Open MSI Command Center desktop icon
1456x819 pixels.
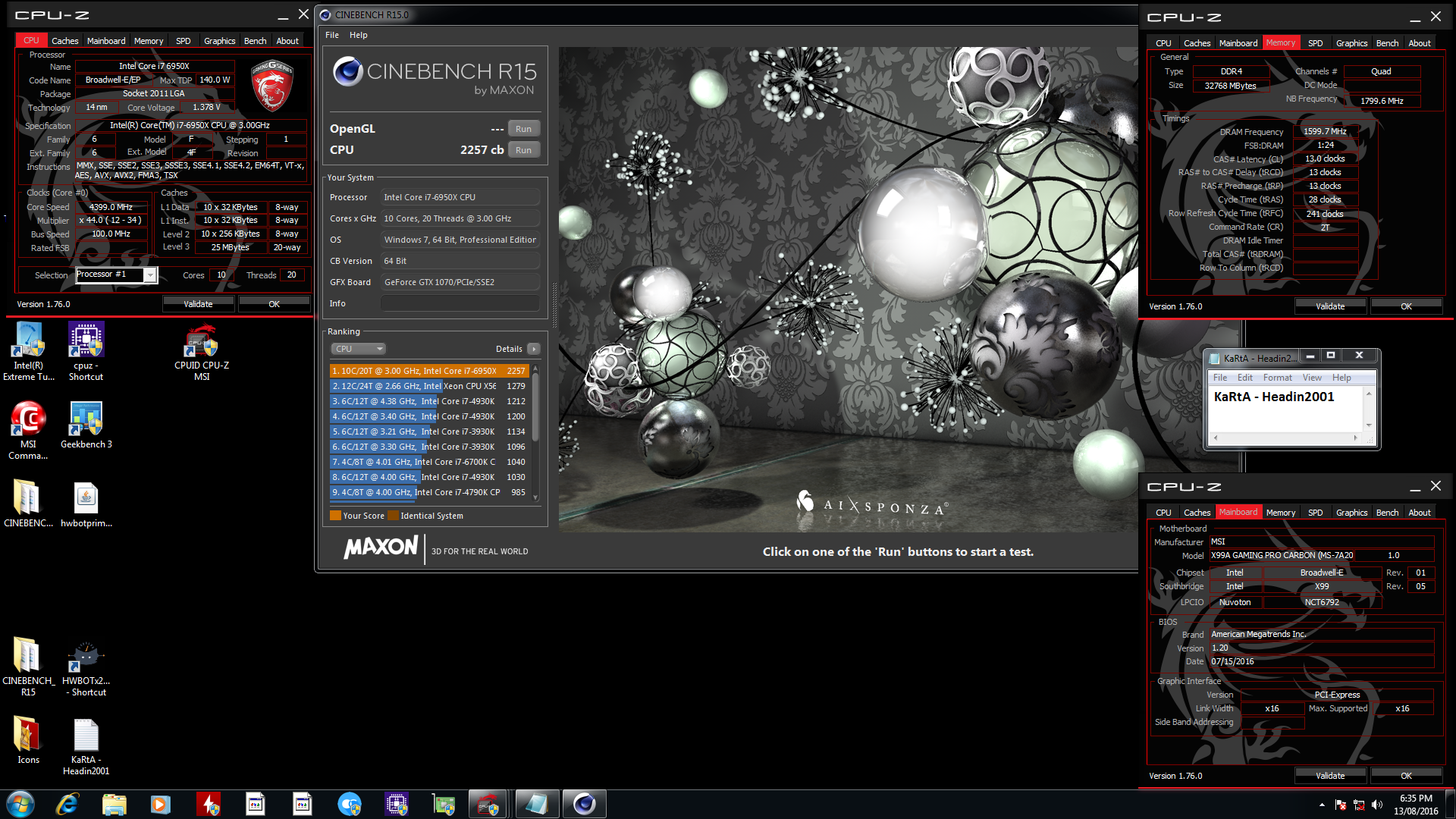pyautogui.click(x=28, y=430)
